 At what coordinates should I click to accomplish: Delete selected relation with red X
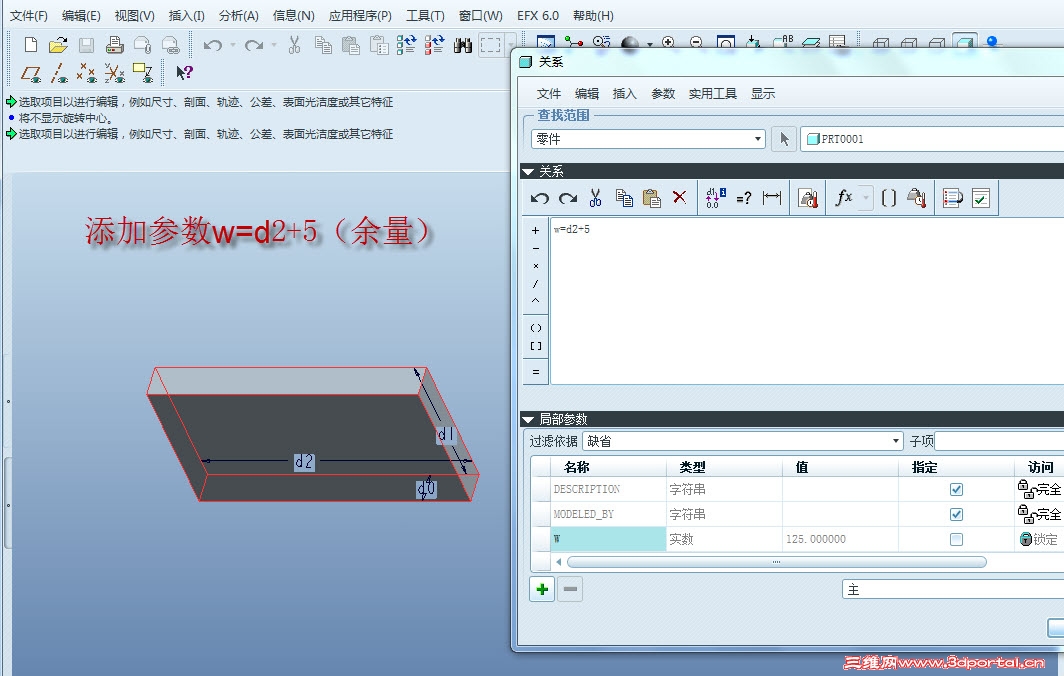point(679,197)
